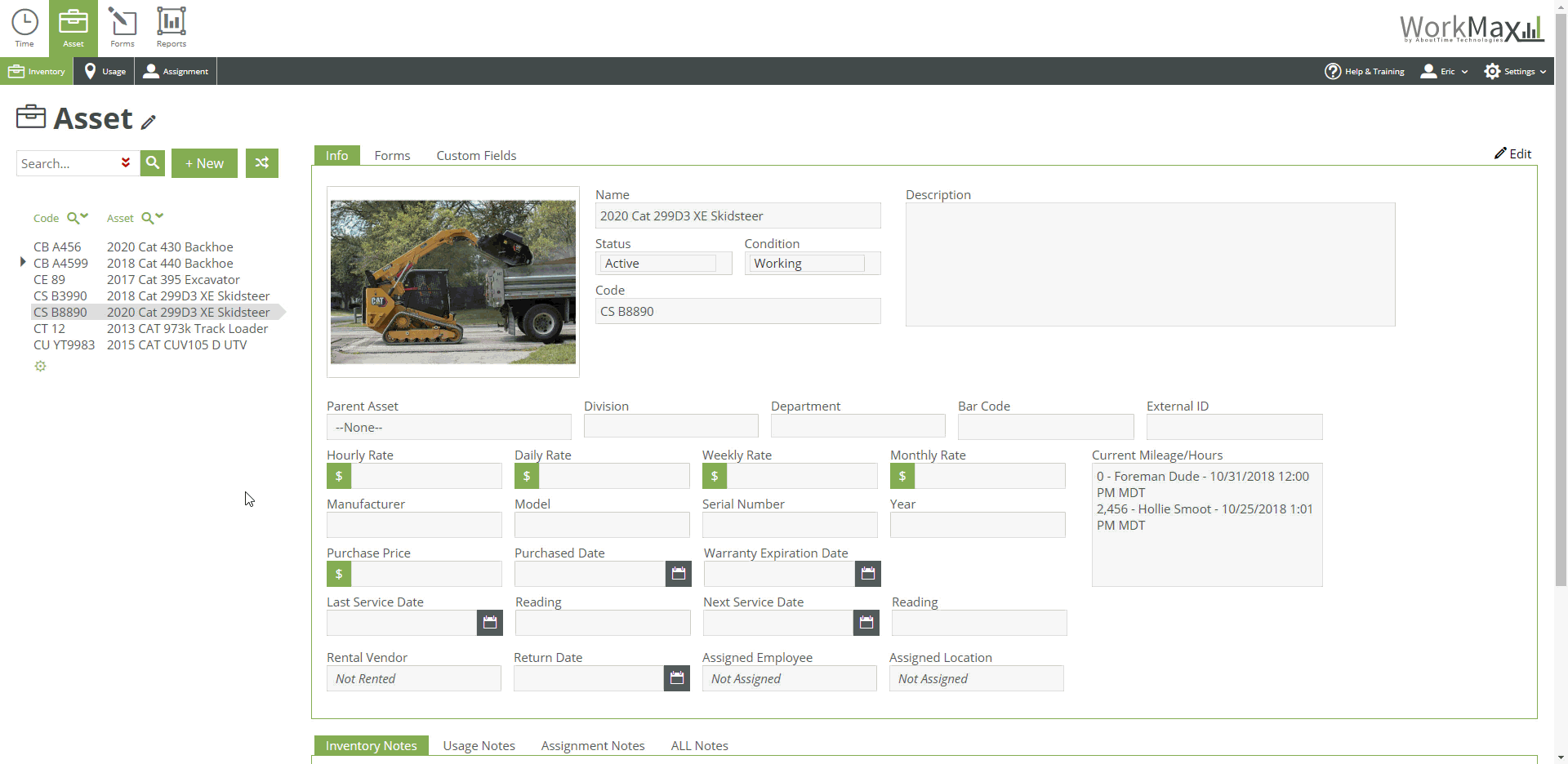This screenshot has width=1568, height=764.
Task: Click the Assigned Location field
Action: (x=976, y=678)
